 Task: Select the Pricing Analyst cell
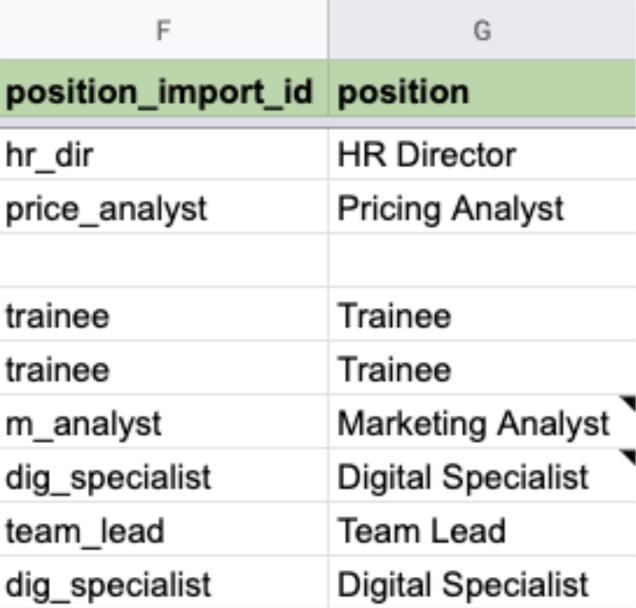[x=482, y=207]
